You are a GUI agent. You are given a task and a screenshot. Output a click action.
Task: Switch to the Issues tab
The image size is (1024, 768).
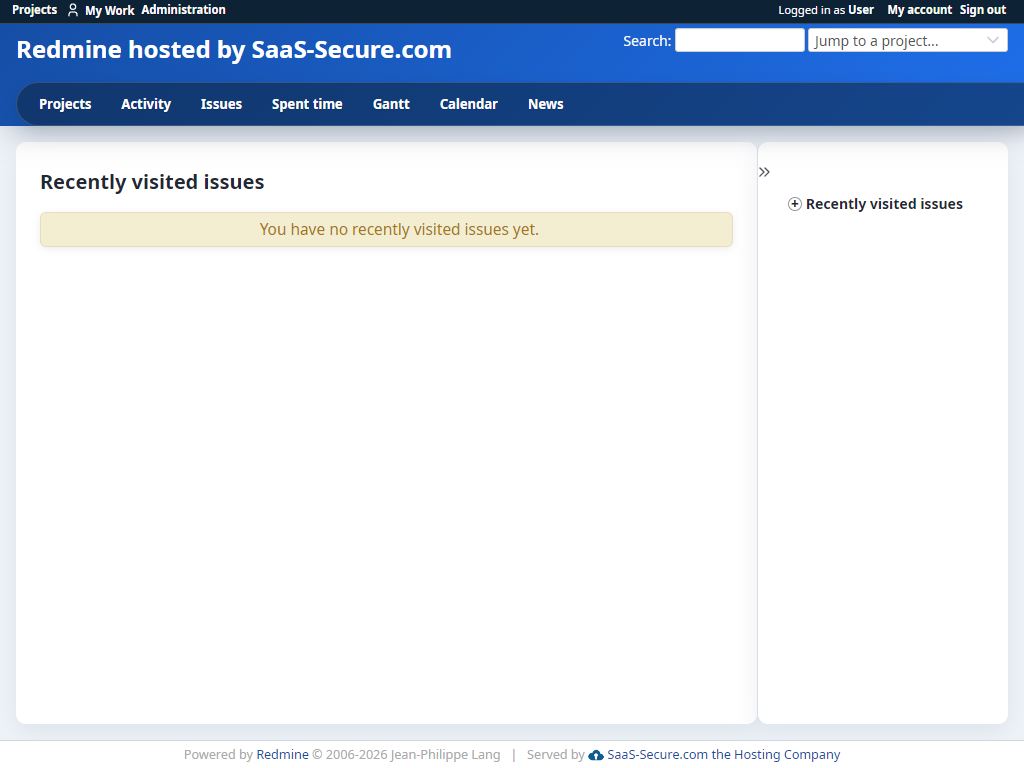click(x=221, y=104)
